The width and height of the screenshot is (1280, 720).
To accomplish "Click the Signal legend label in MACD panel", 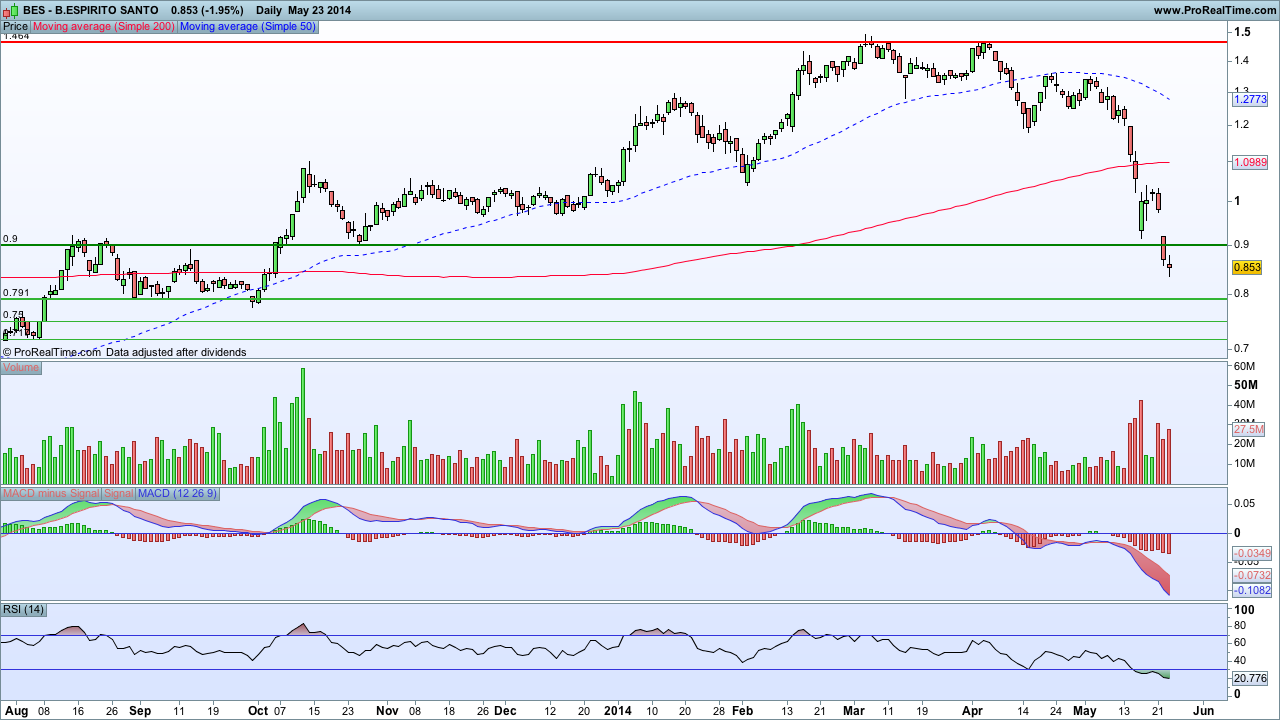I will (118, 494).
